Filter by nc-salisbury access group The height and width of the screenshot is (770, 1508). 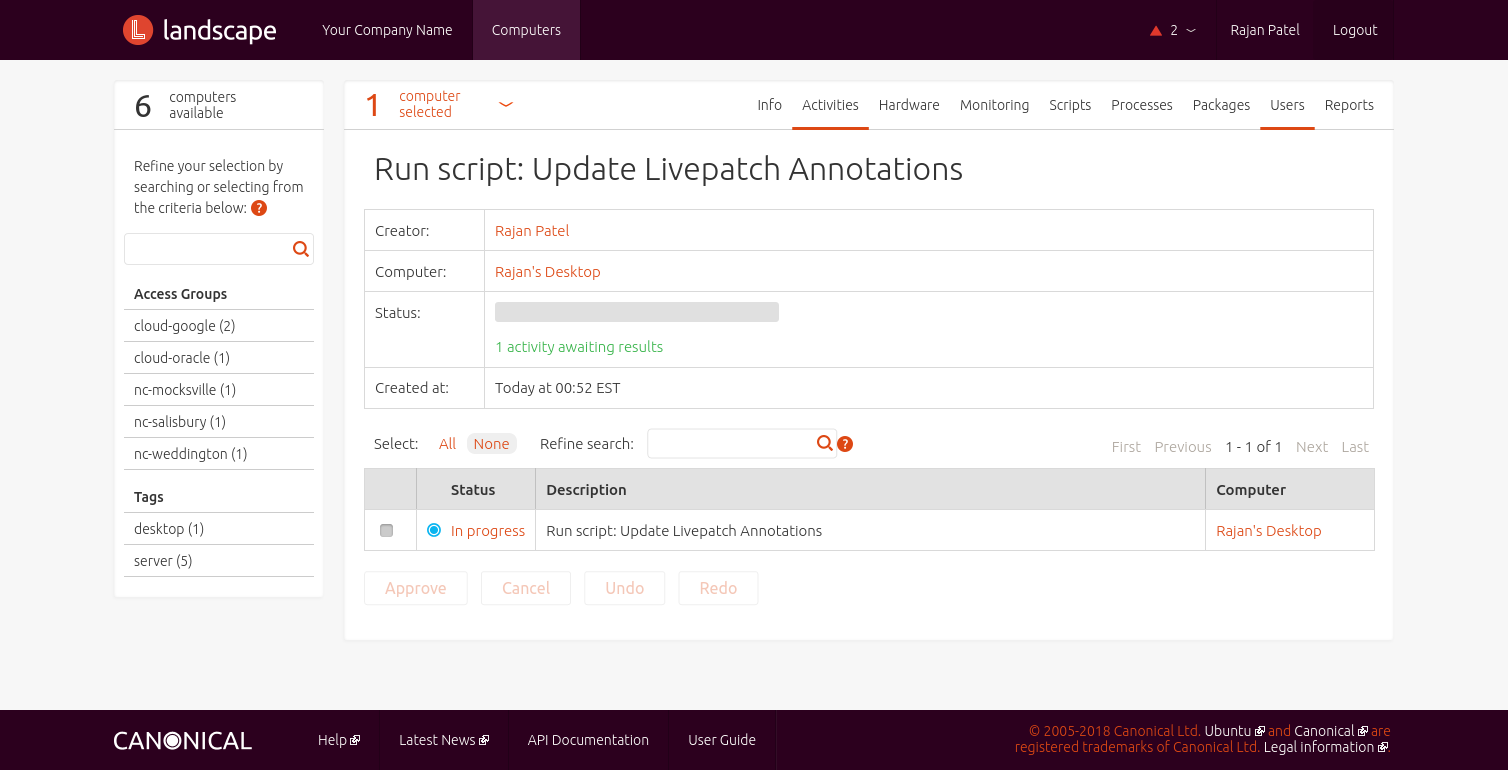coord(180,422)
